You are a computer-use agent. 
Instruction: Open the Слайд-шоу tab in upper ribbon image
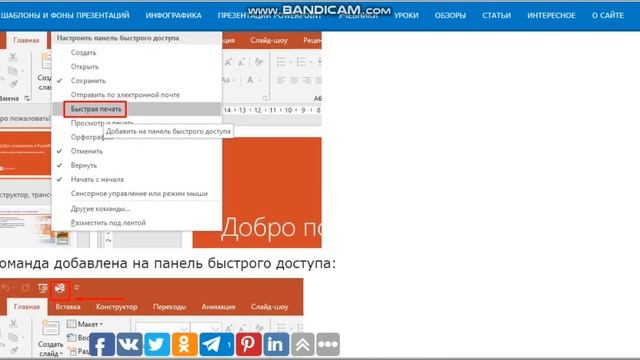[x=269, y=40]
